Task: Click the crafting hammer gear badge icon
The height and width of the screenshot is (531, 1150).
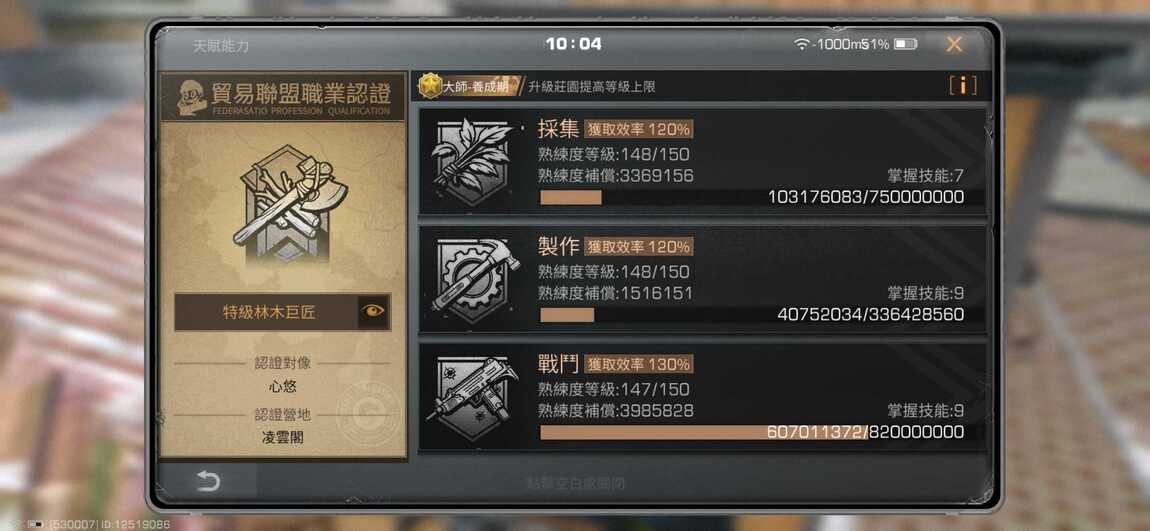Action: pyautogui.click(x=475, y=279)
